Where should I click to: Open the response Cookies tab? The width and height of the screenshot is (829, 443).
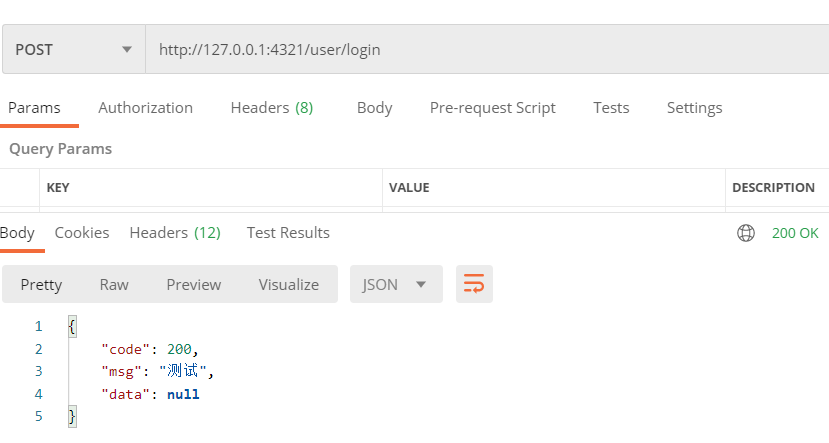point(82,233)
